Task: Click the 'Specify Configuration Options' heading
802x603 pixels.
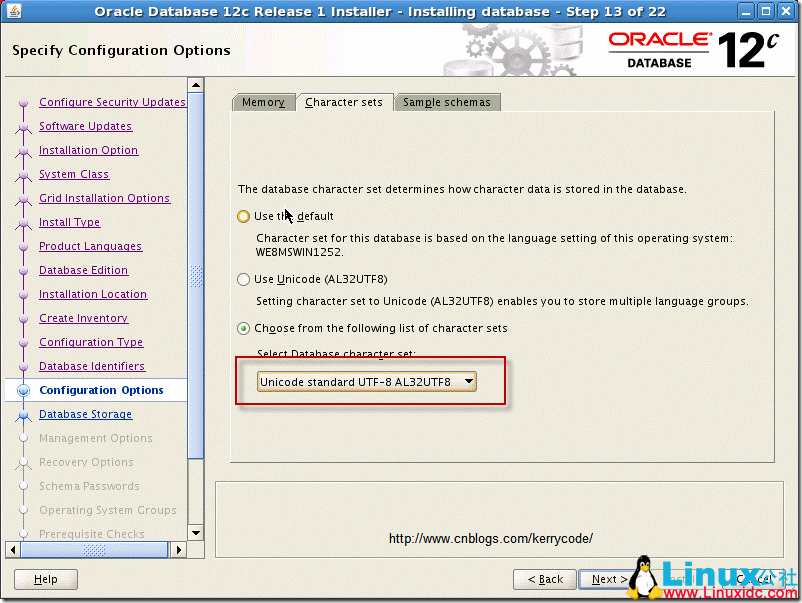Action: coord(121,50)
